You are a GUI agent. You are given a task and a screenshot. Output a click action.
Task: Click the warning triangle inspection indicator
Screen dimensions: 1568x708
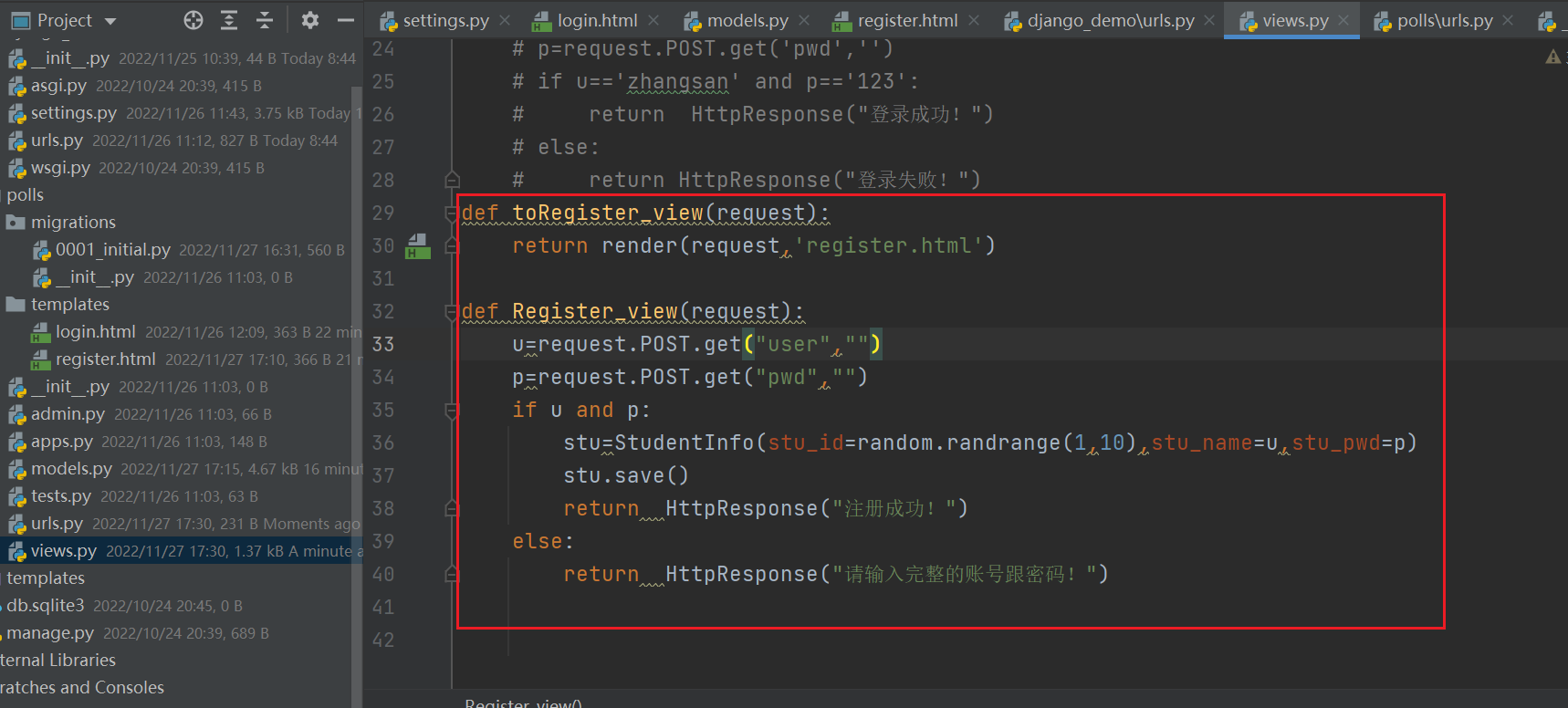pos(1552,57)
